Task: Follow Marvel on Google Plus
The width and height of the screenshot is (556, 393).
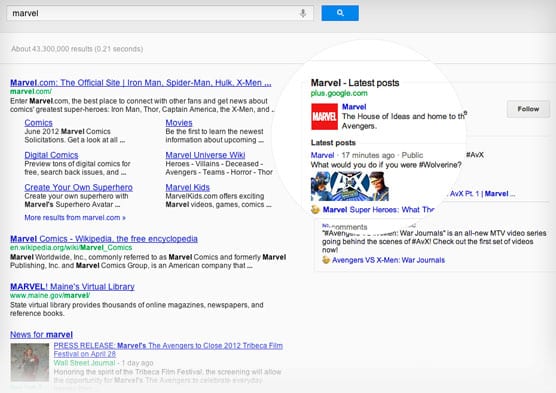Action: coord(528,109)
